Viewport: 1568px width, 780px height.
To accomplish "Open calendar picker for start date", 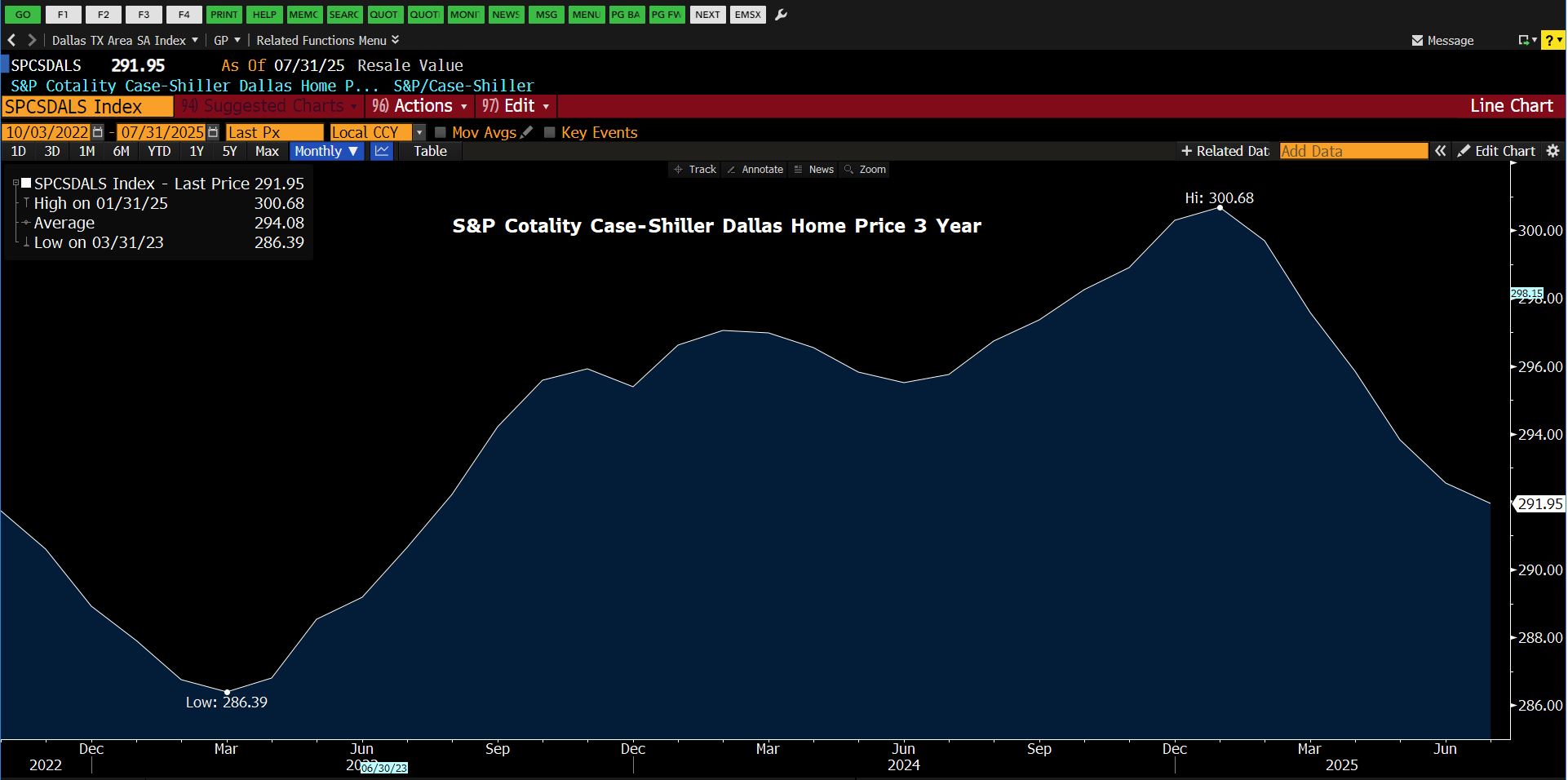I will click(x=98, y=132).
